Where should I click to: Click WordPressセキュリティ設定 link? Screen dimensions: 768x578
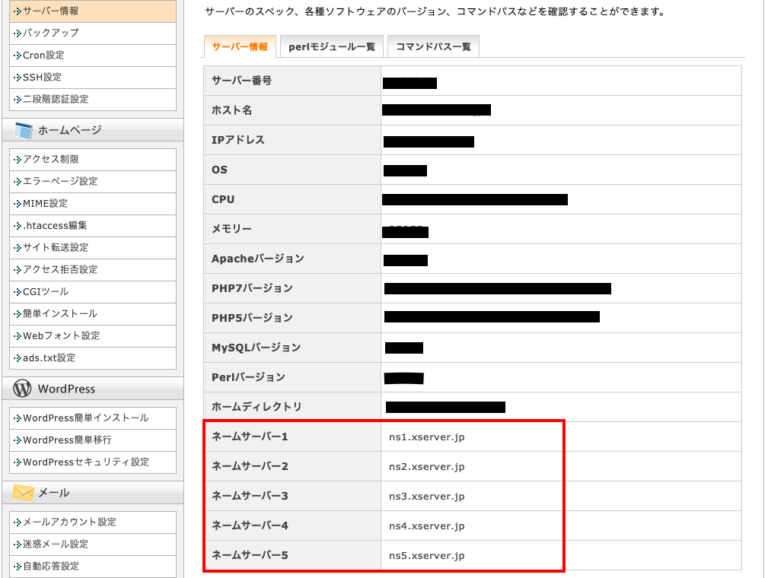coord(85,462)
